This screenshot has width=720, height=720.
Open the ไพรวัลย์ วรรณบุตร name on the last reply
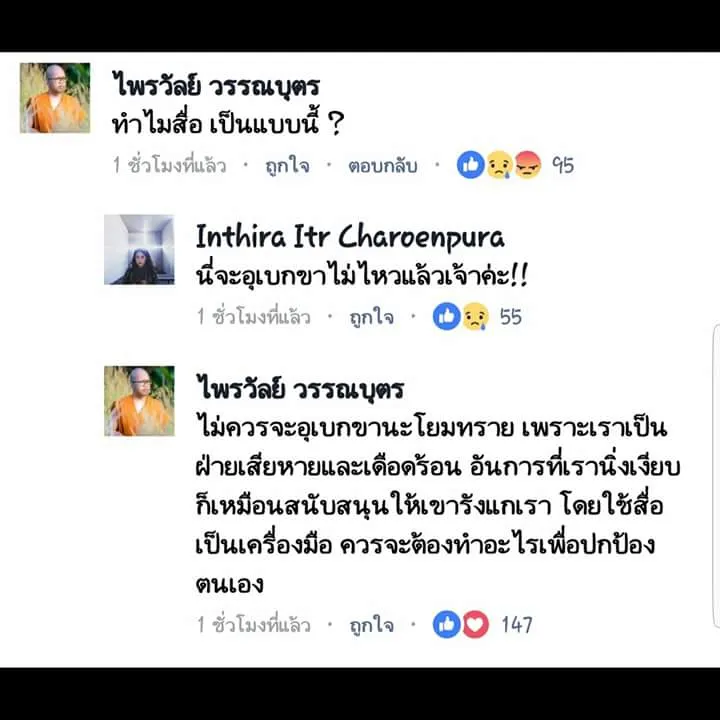pyautogui.click(x=300, y=389)
